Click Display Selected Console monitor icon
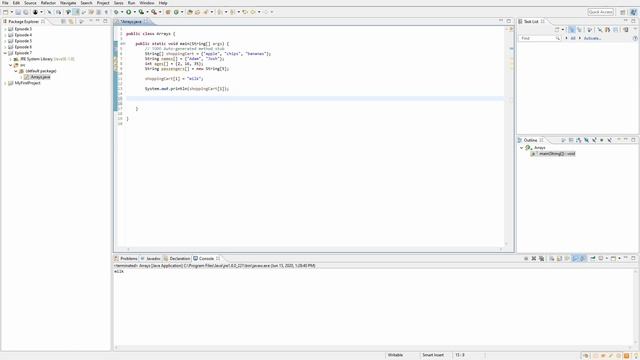The width and height of the screenshot is (640, 360). point(601,258)
